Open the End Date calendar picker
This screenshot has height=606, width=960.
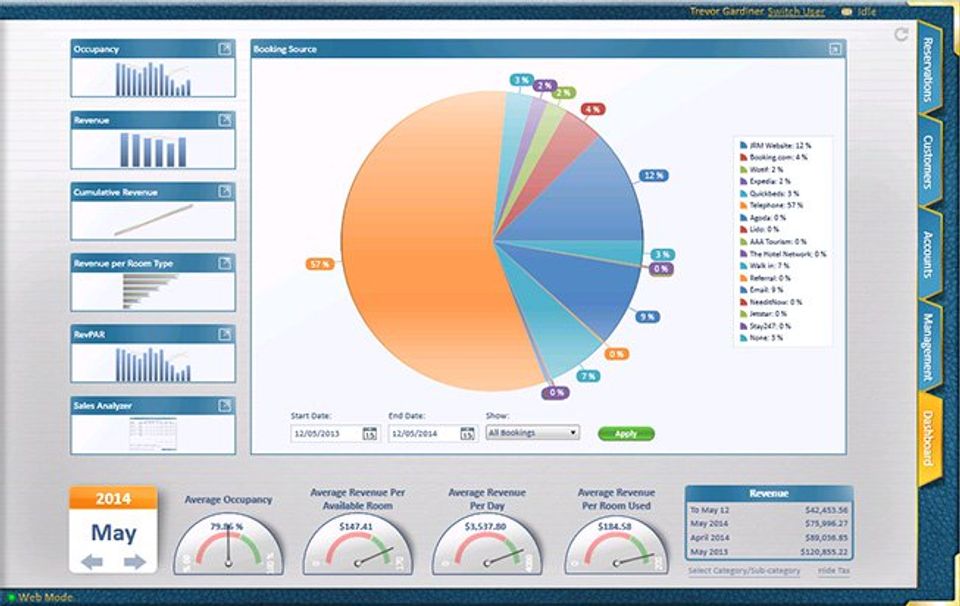click(x=467, y=433)
